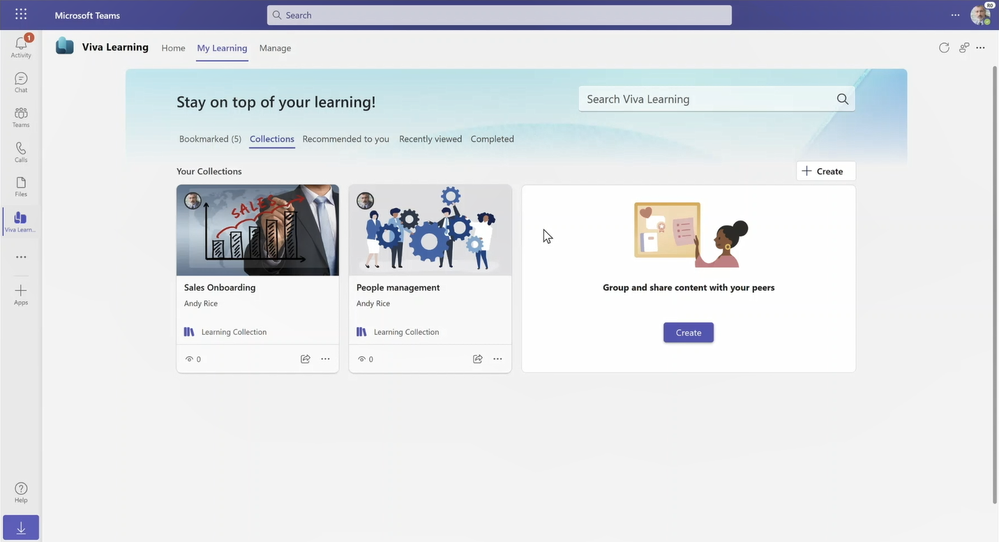Viewport: 999px width, 542px height.
Task: Click the purple Create button
Action: point(689,332)
